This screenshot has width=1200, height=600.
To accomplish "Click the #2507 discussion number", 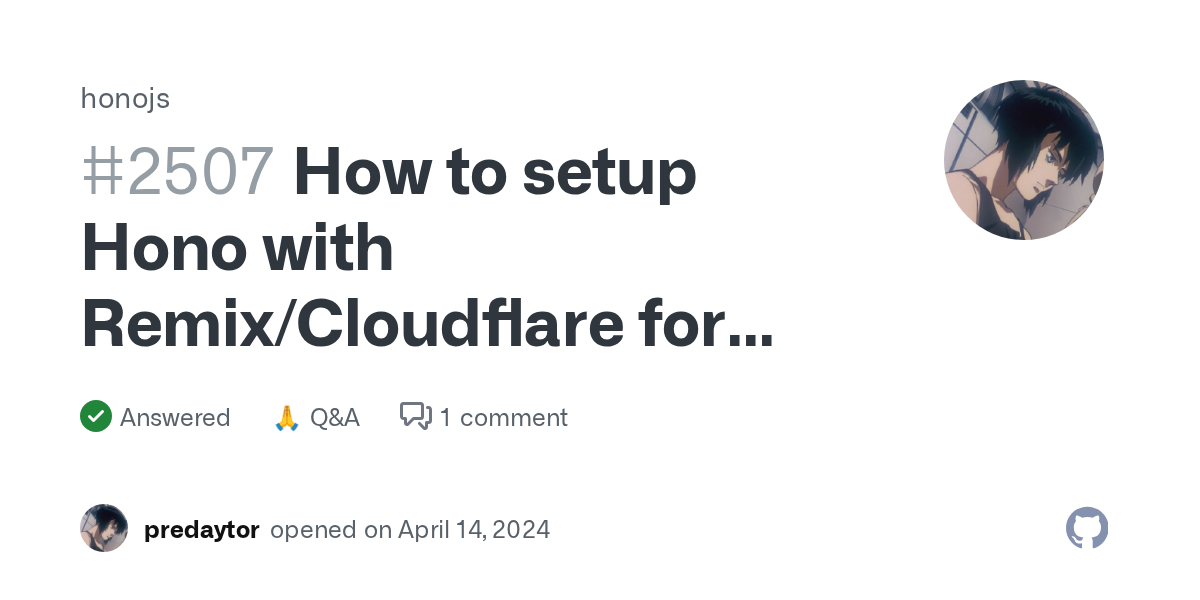I will 177,172.
